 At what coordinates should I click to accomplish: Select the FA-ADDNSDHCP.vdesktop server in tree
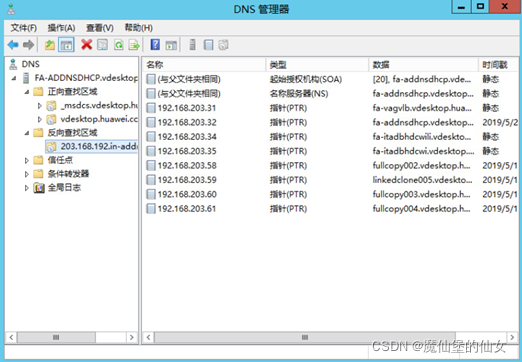click(x=86, y=78)
